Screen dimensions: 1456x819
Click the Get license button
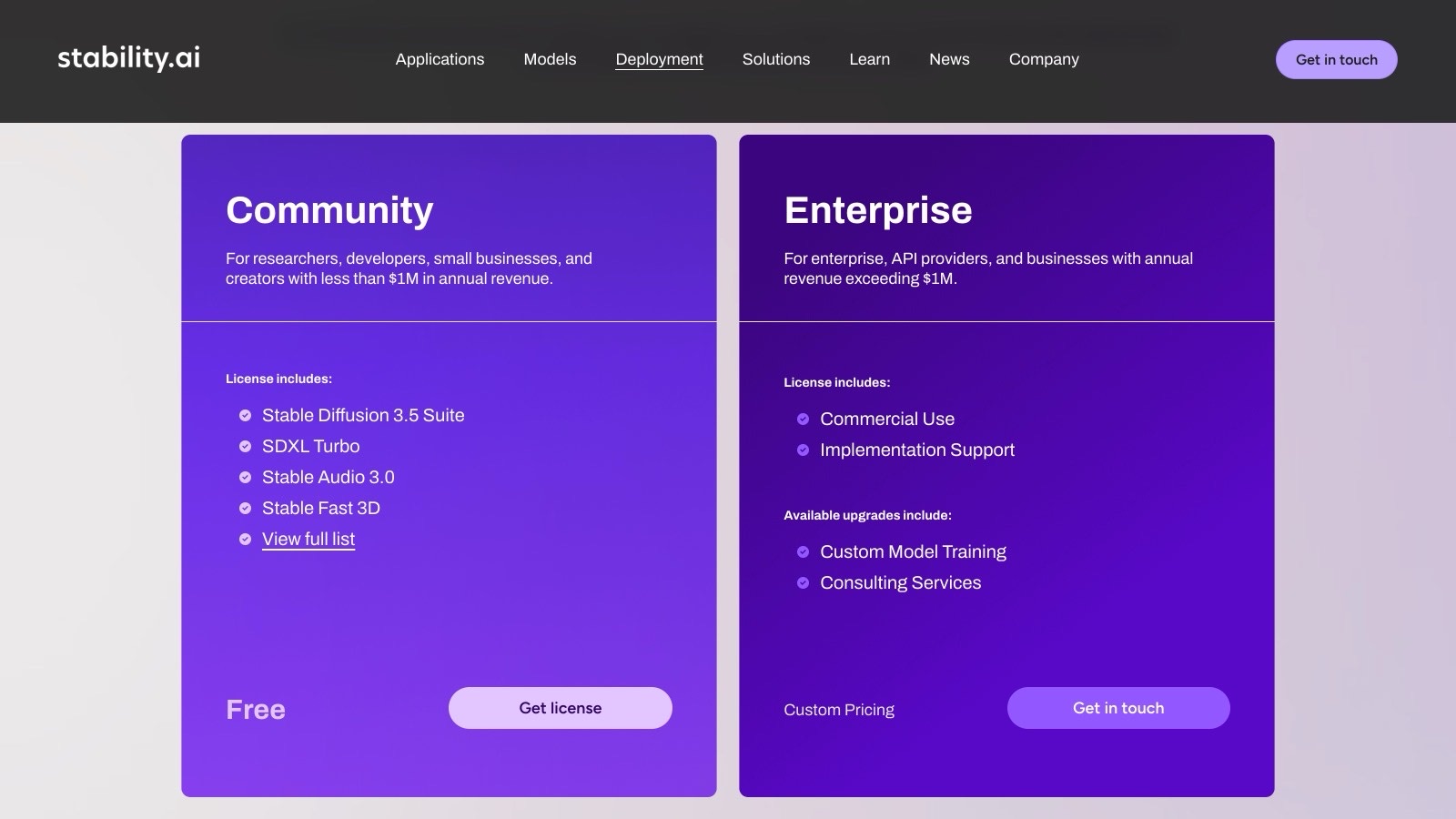pyautogui.click(x=560, y=708)
